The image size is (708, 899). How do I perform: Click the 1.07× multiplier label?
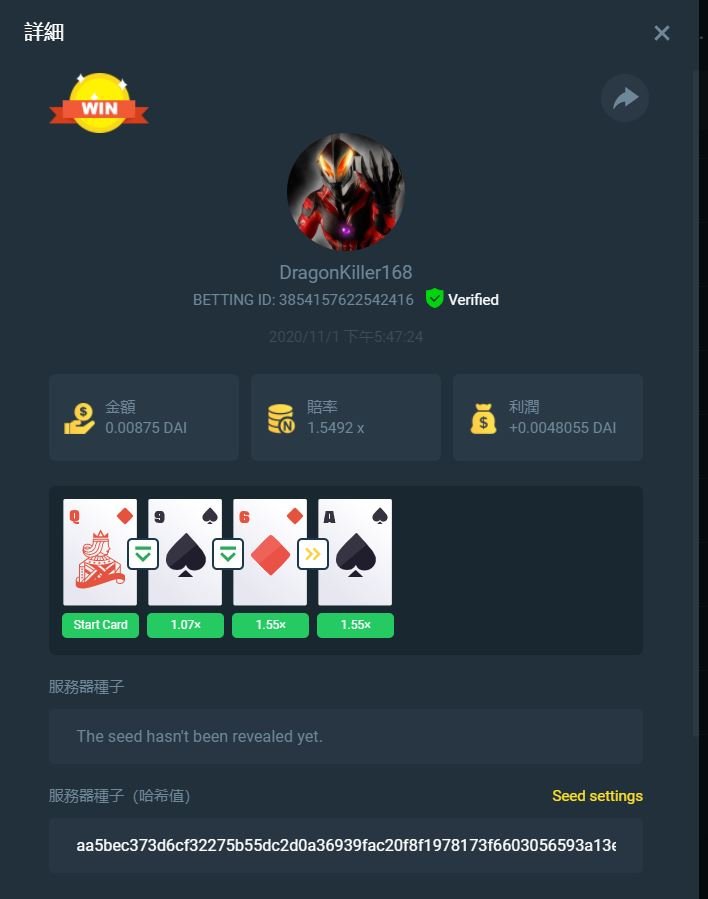(185, 625)
